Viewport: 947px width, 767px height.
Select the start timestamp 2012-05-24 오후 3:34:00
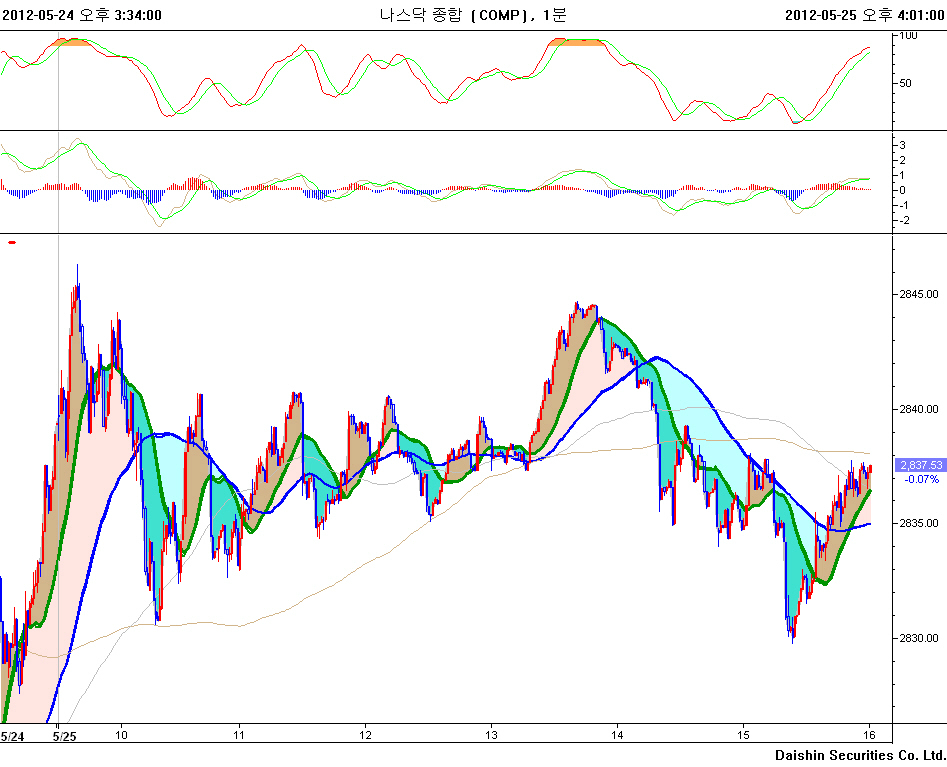click(x=82, y=14)
